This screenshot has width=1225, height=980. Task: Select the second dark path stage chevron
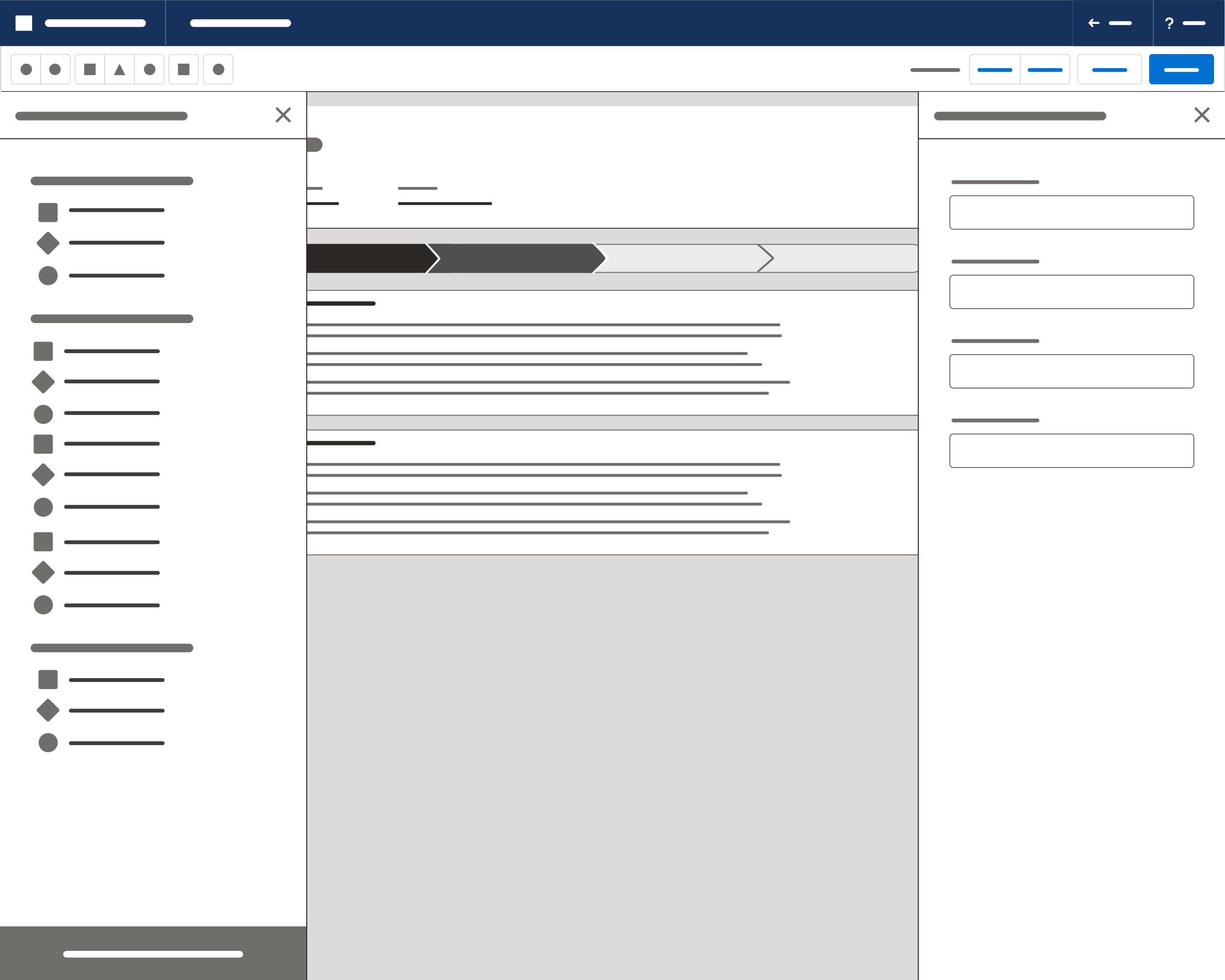tap(514, 258)
